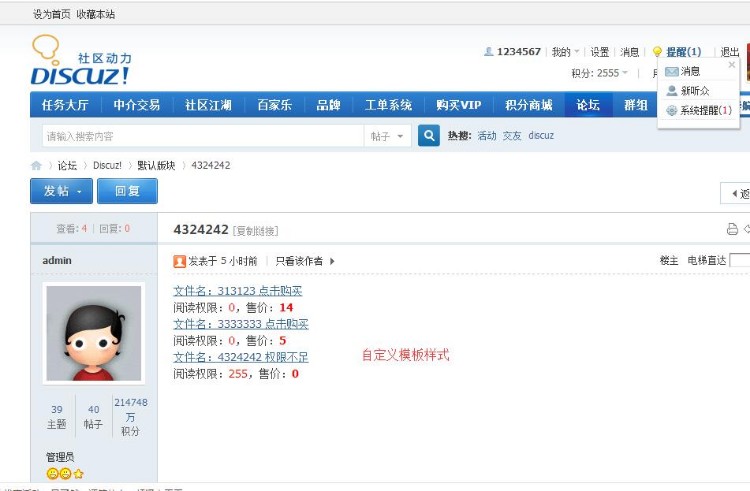Click the admin username in the sidebar
Screen dimensions: 750x491
pos(57,261)
